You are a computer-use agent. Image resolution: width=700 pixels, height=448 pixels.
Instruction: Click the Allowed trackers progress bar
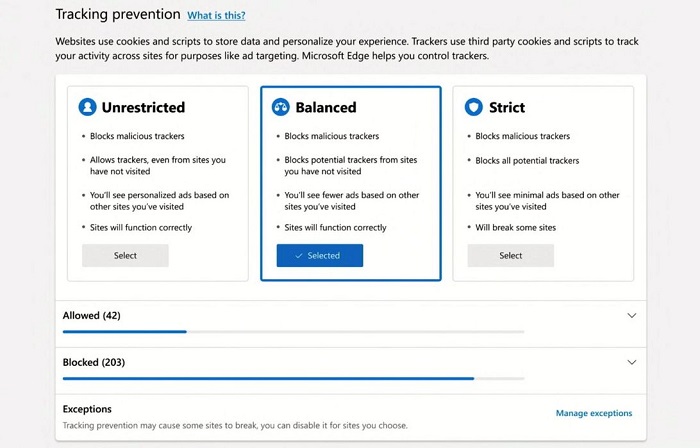(293, 332)
